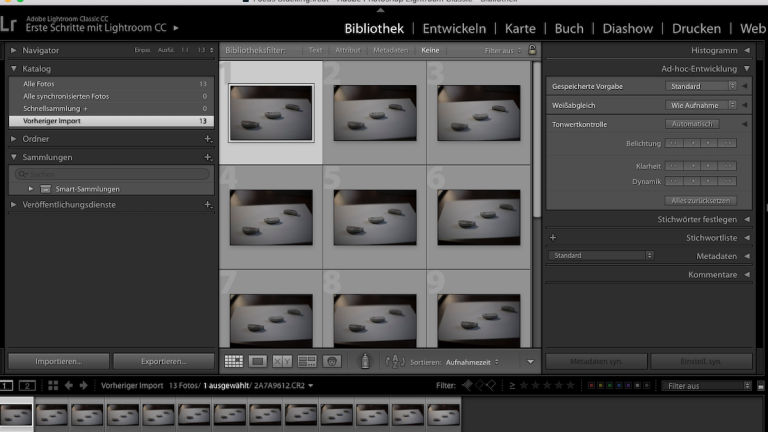The width and height of the screenshot is (768, 432).
Task: Switch to the Diashow module
Action: click(627, 29)
